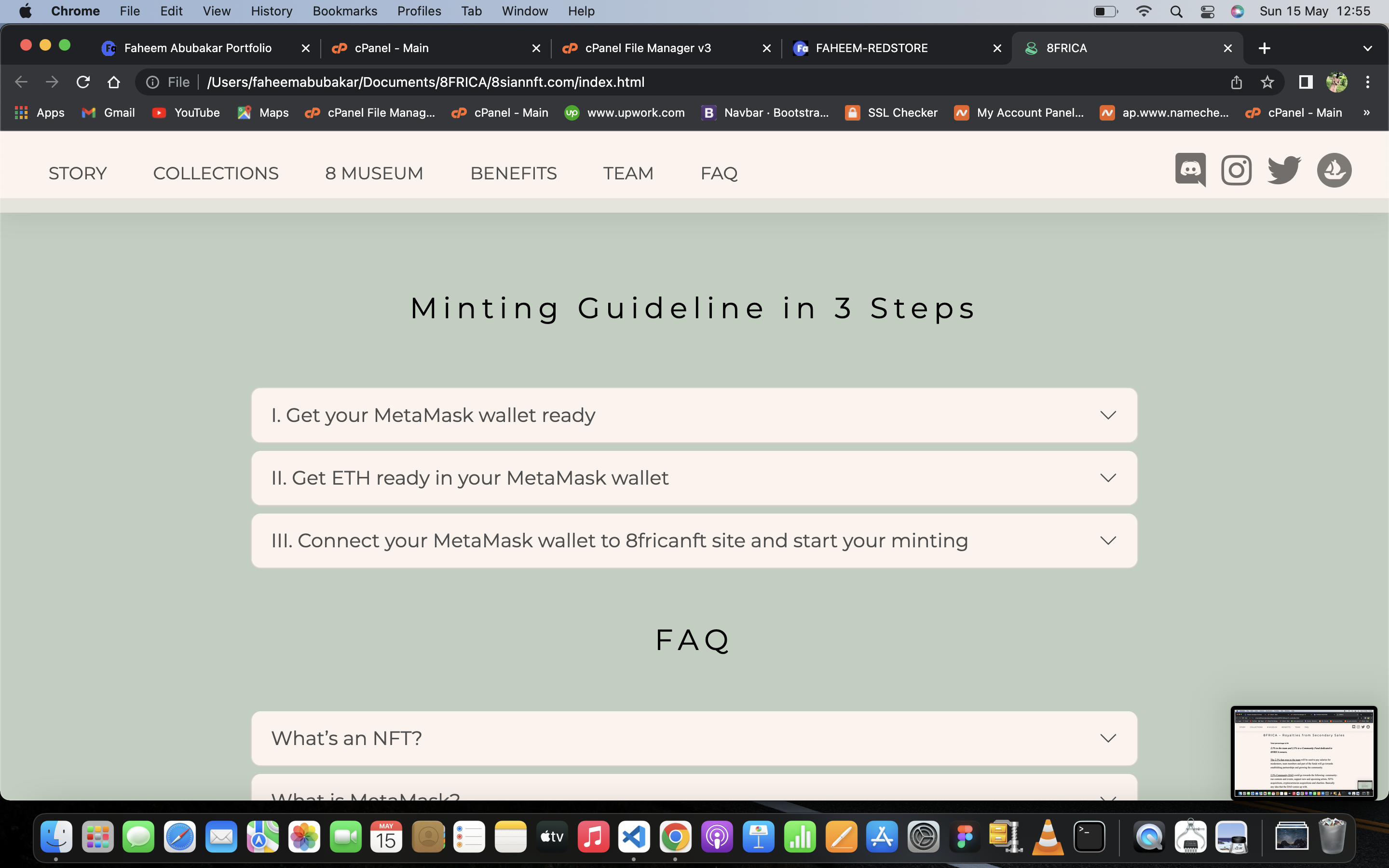Screen dimensions: 1389x868
Task: Open the Bookmarks menu in menu bar
Action: point(345,12)
